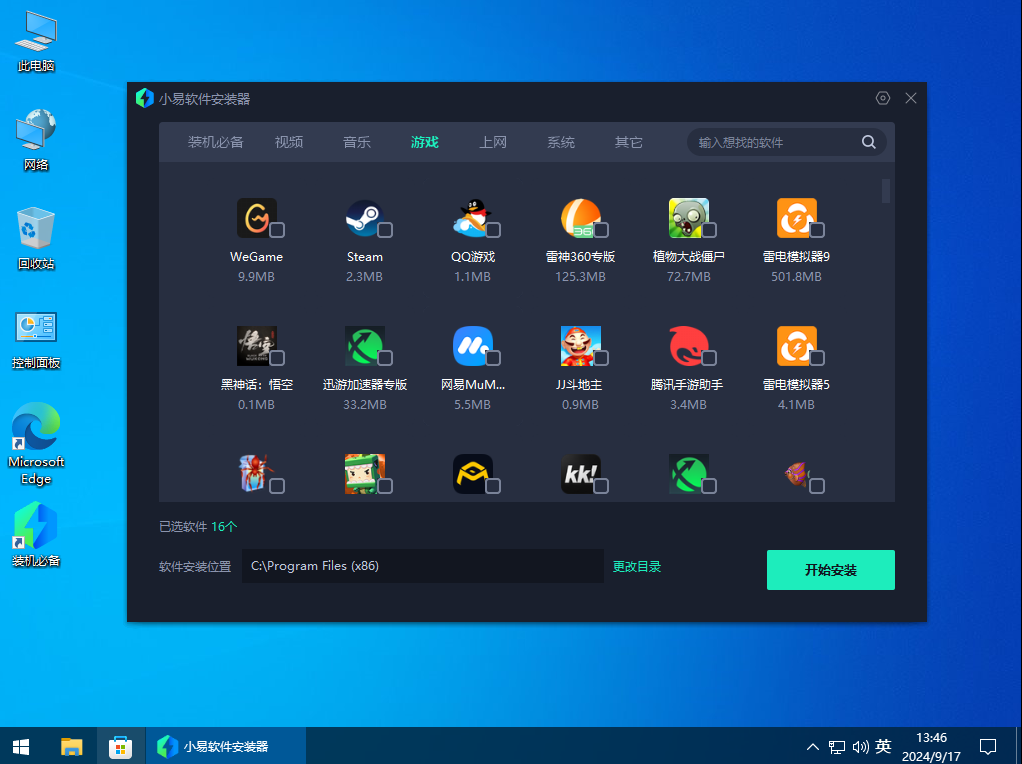
Task: Click the green accelerator icon in third row
Action: click(688, 474)
